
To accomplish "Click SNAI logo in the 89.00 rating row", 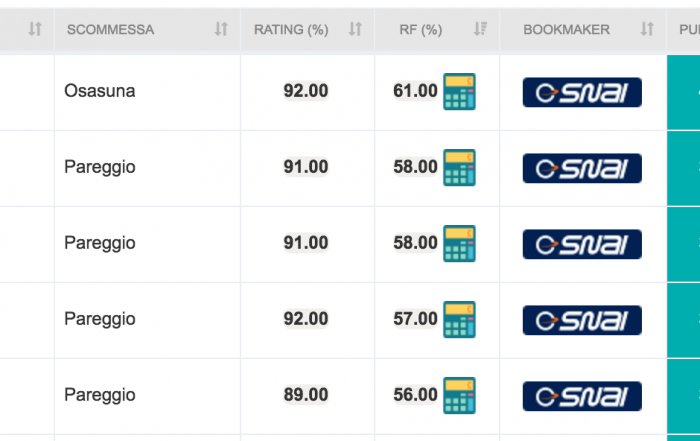I will 582,396.
